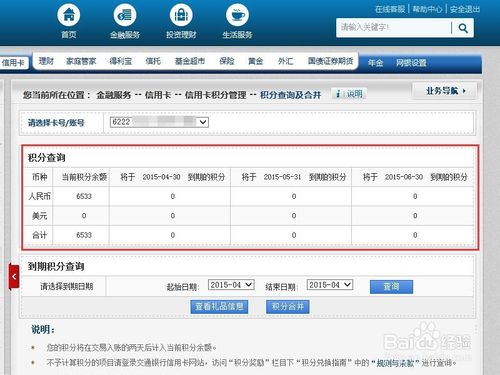Click the magnifier search icon

coord(463,28)
